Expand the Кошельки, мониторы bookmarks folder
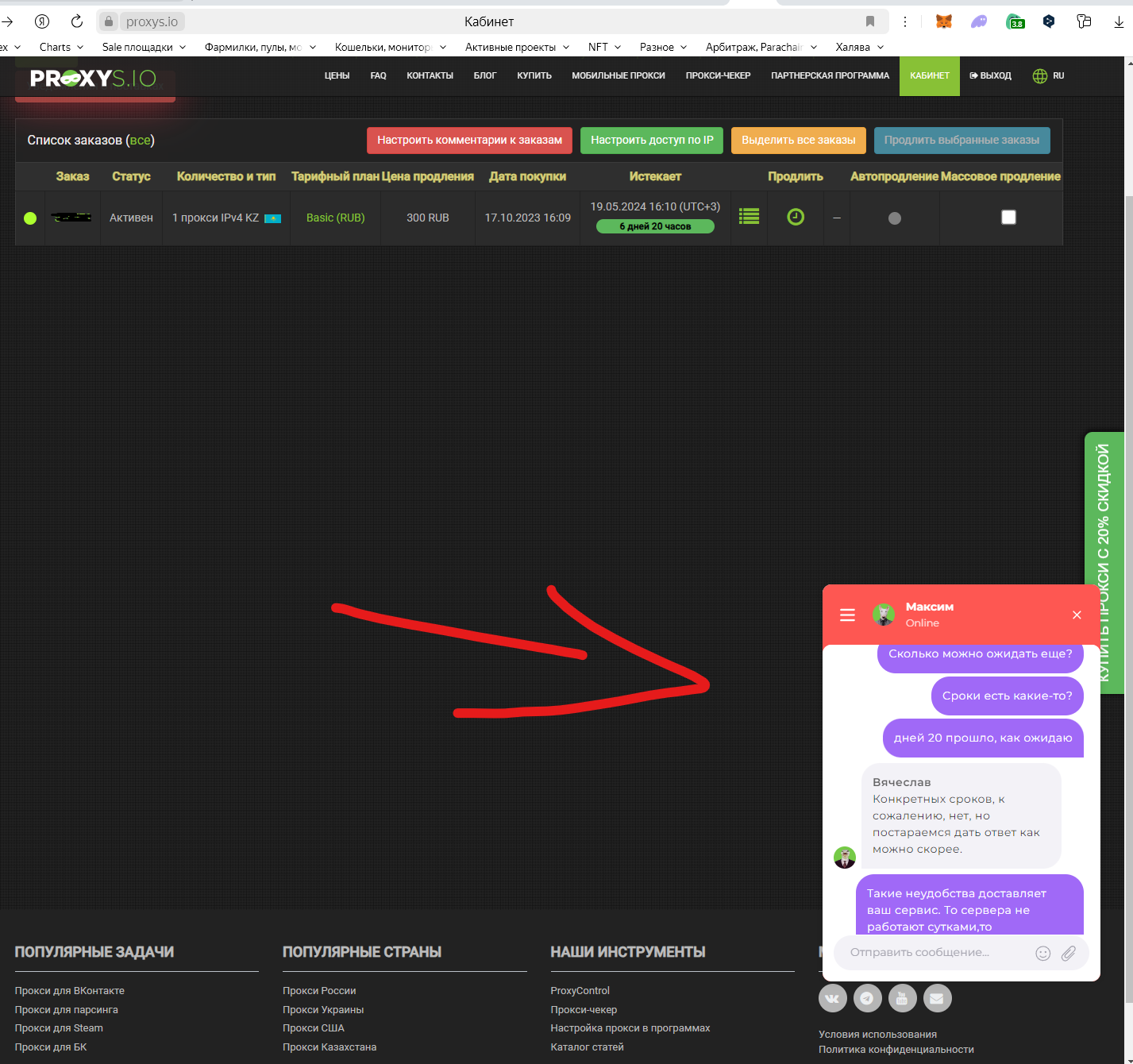The width and height of the screenshot is (1133, 1064). tap(391, 47)
